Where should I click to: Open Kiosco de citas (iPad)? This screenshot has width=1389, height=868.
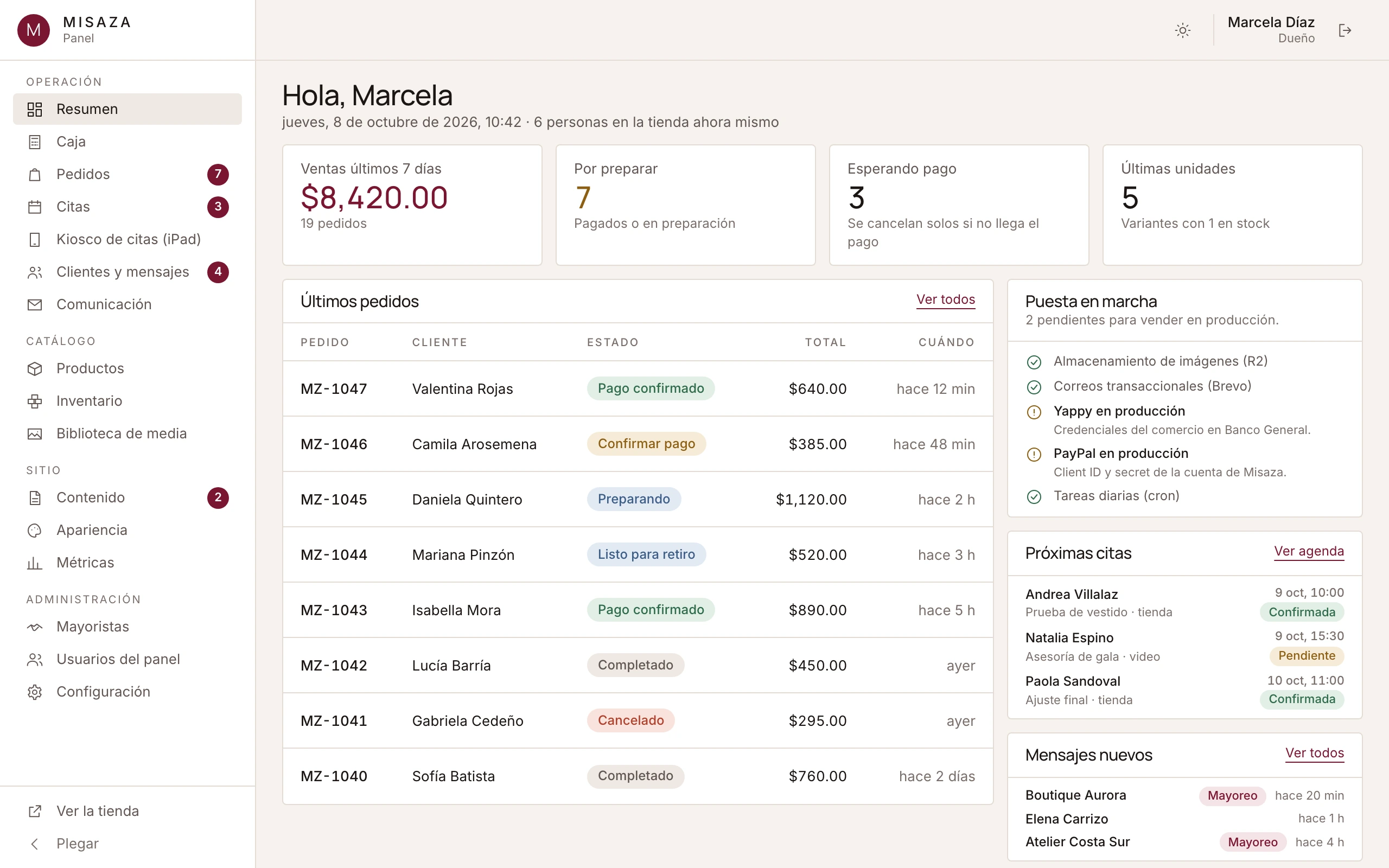pos(128,239)
